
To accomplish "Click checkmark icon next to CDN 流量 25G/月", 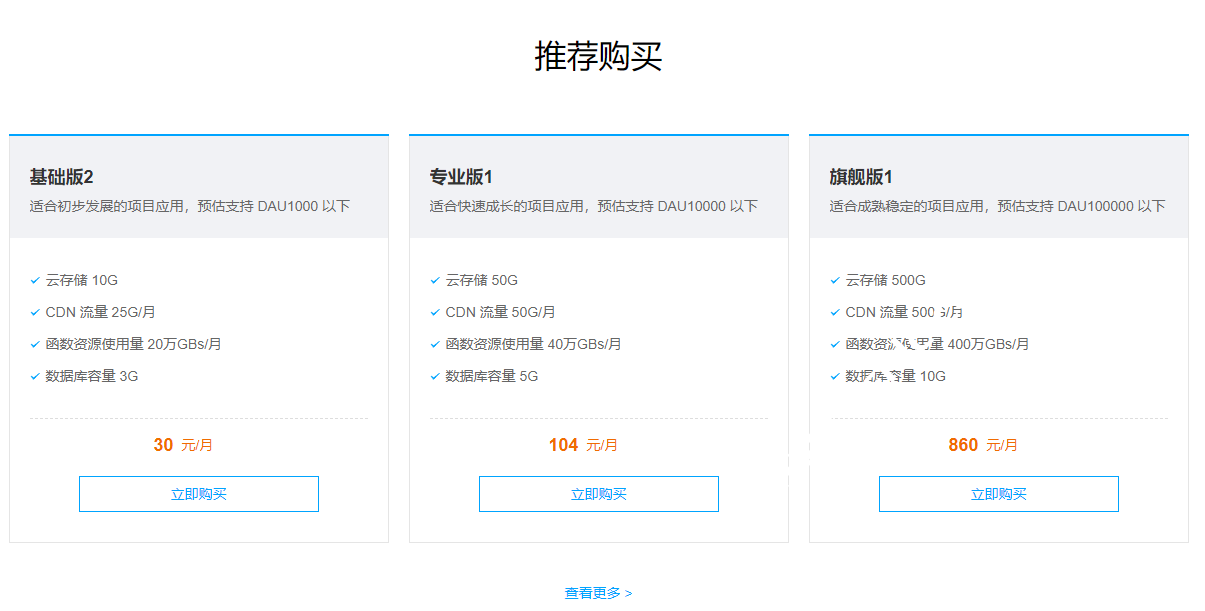I will pyautogui.click(x=35, y=313).
